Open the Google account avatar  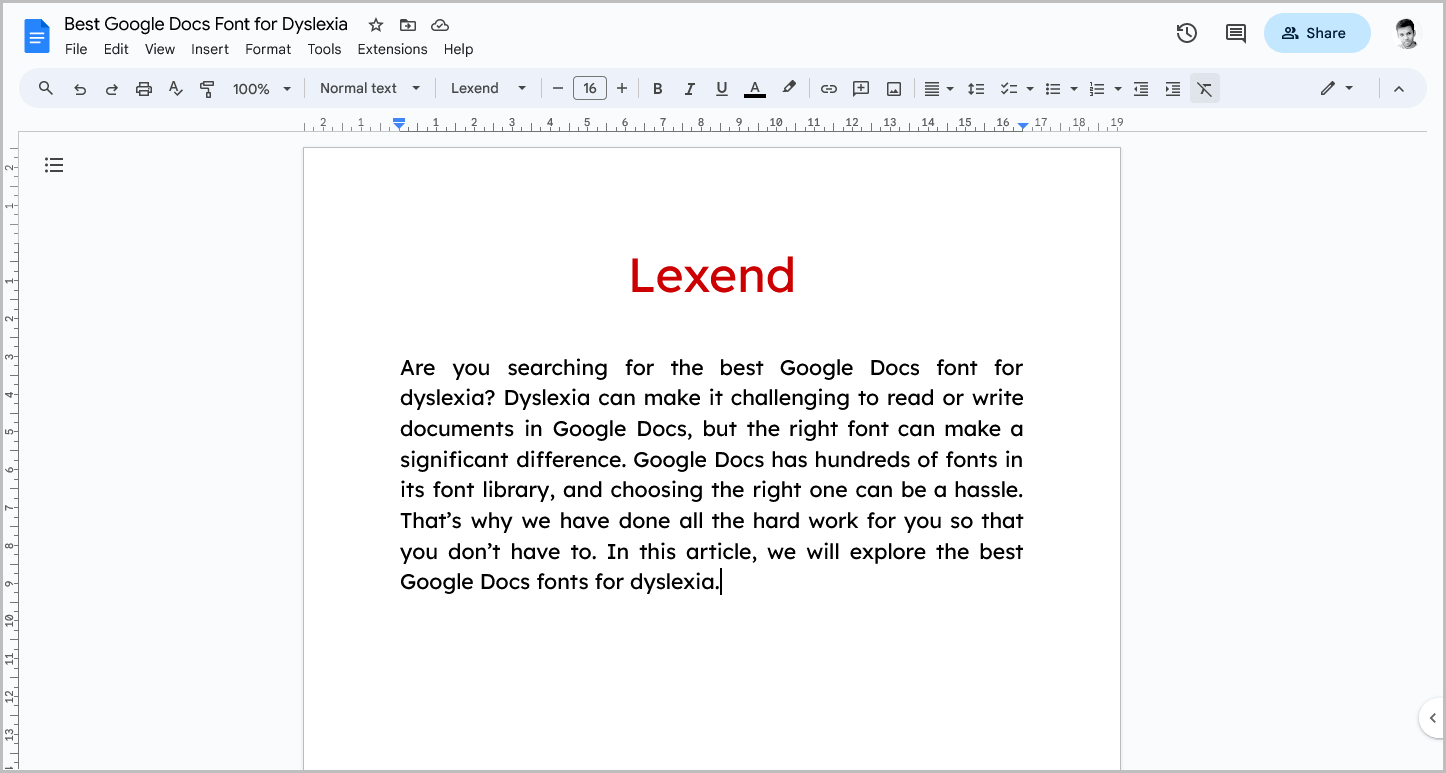pyautogui.click(x=1407, y=33)
